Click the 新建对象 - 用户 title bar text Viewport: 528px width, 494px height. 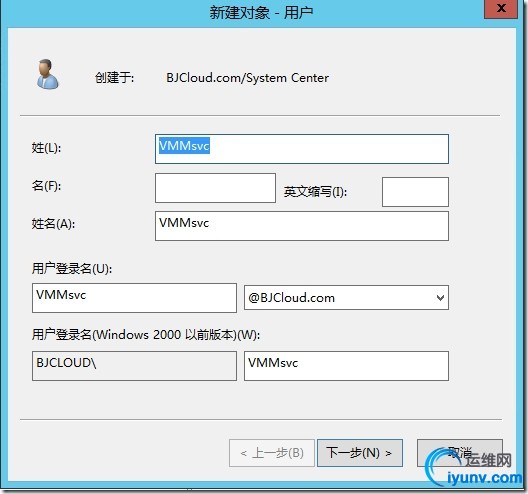click(x=261, y=13)
